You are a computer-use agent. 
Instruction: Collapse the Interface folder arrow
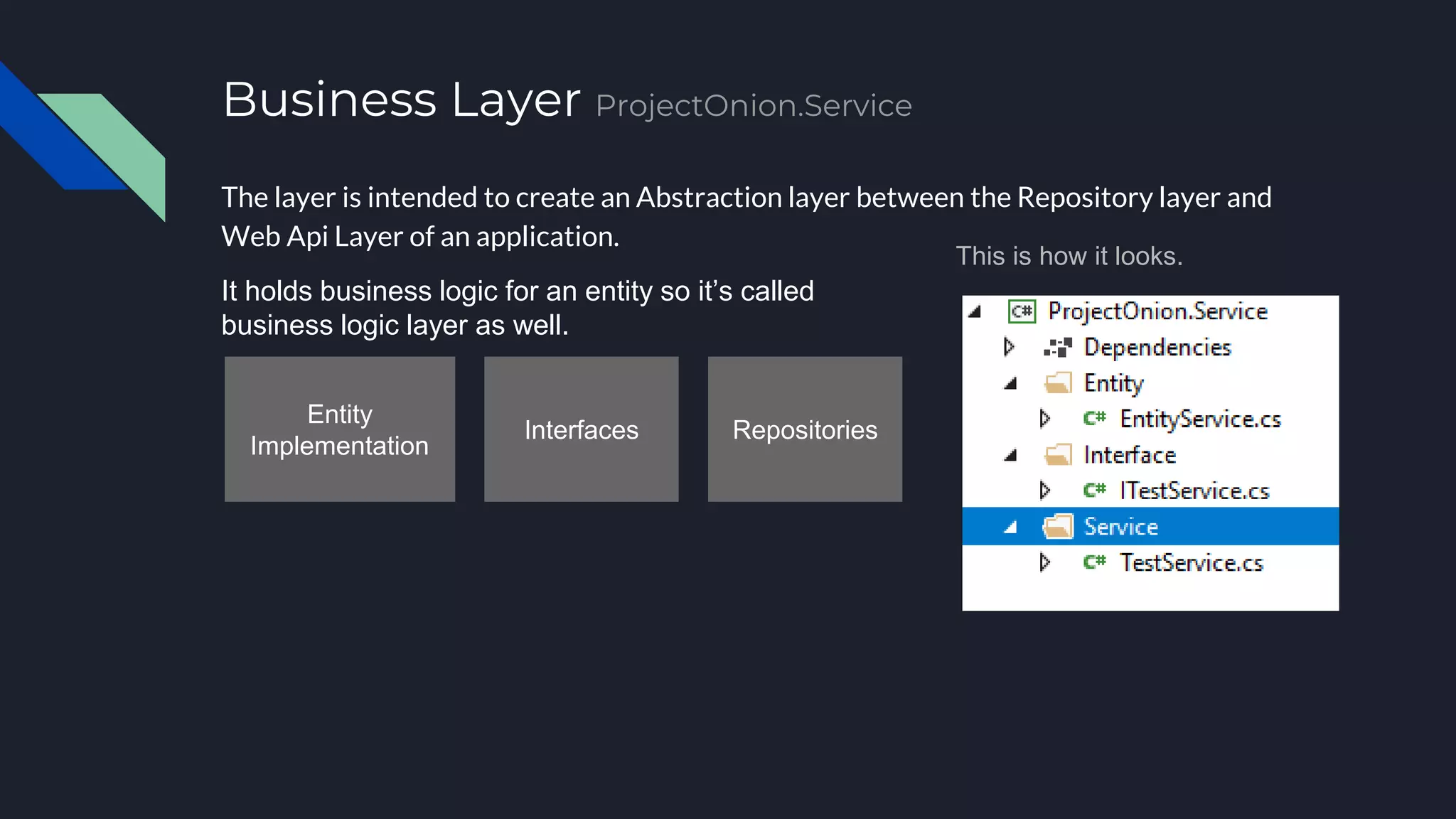pos(1010,456)
